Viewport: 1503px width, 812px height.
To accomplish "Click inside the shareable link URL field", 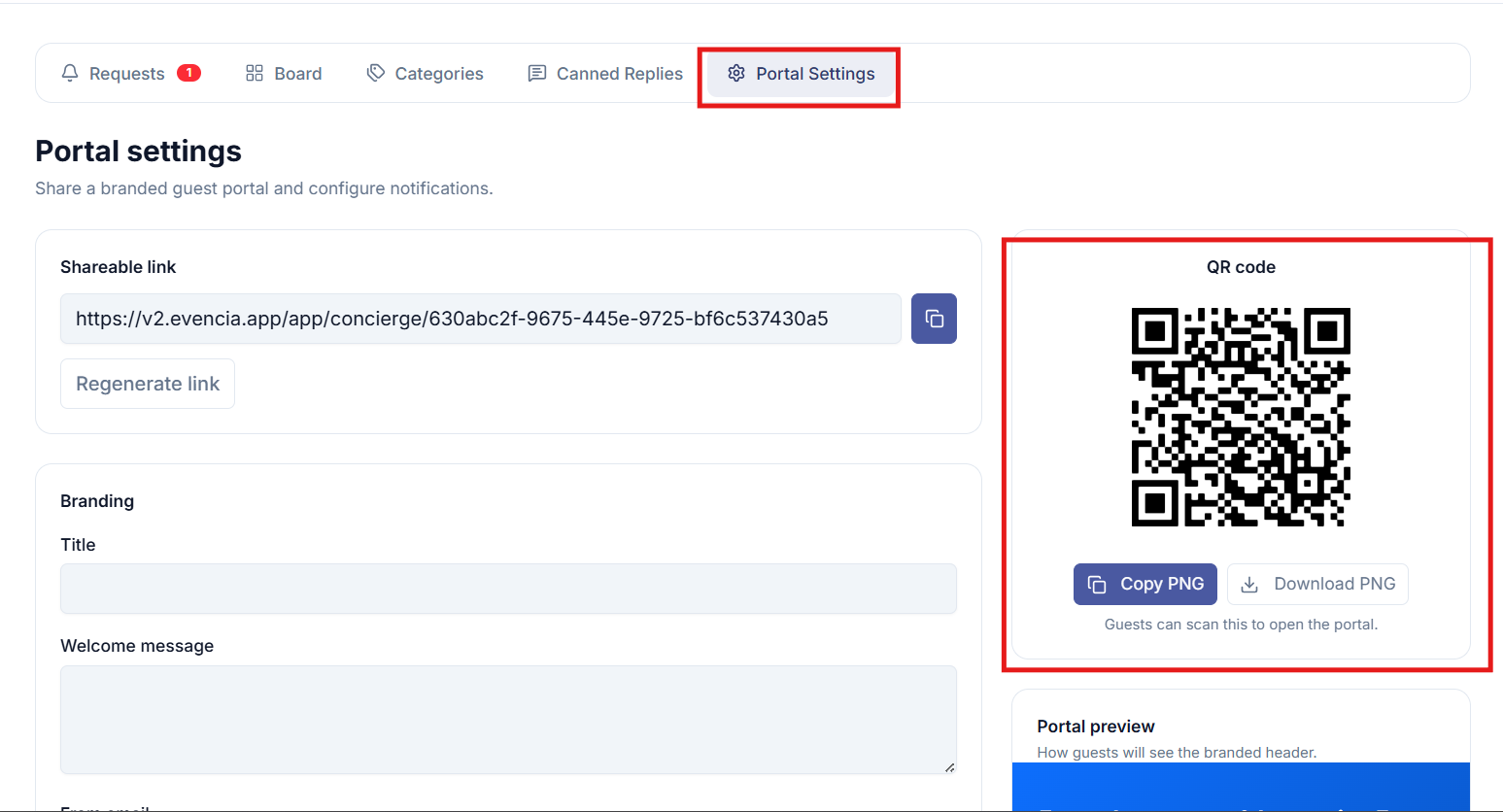I will pyautogui.click(x=481, y=319).
